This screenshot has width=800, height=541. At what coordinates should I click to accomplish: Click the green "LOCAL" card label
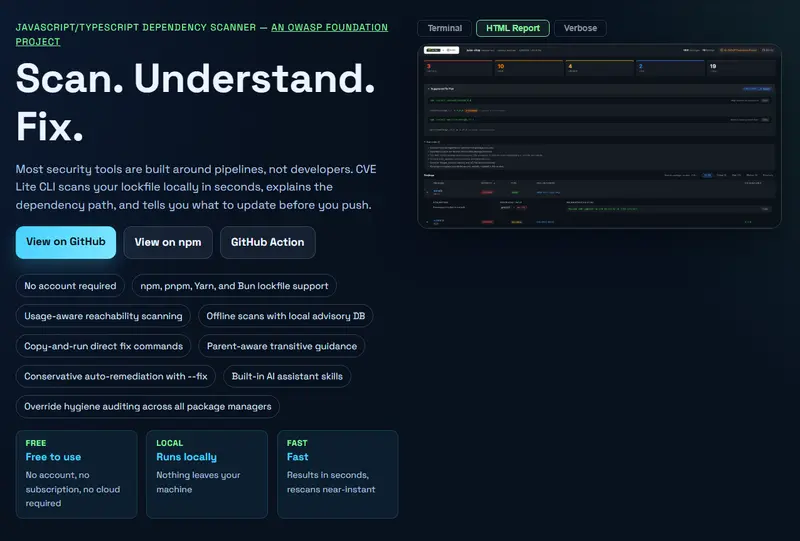click(169, 443)
